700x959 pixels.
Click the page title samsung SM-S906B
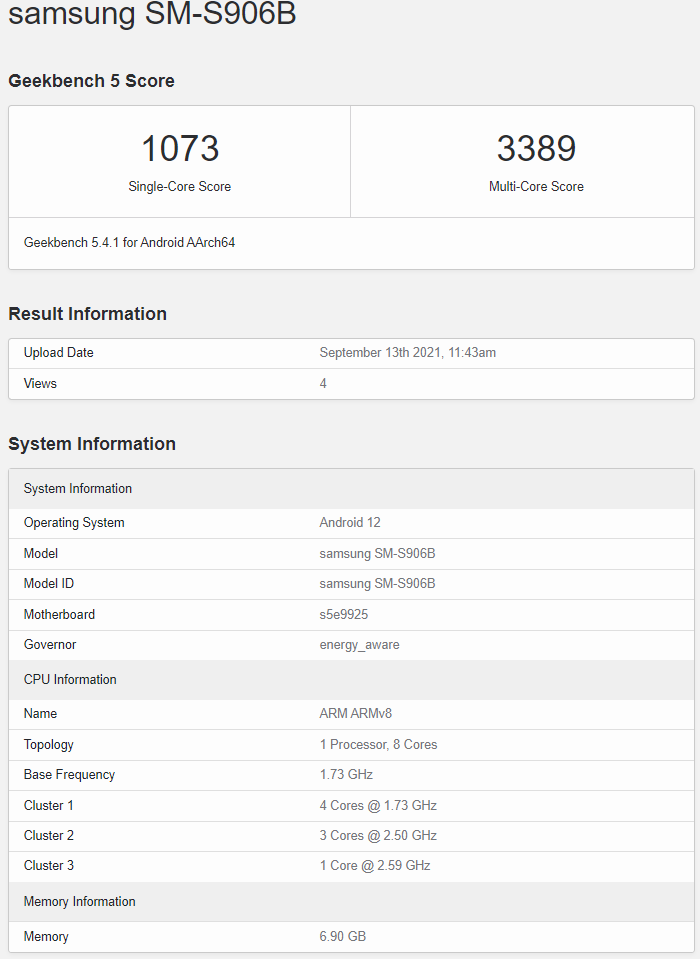coord(152,13)
